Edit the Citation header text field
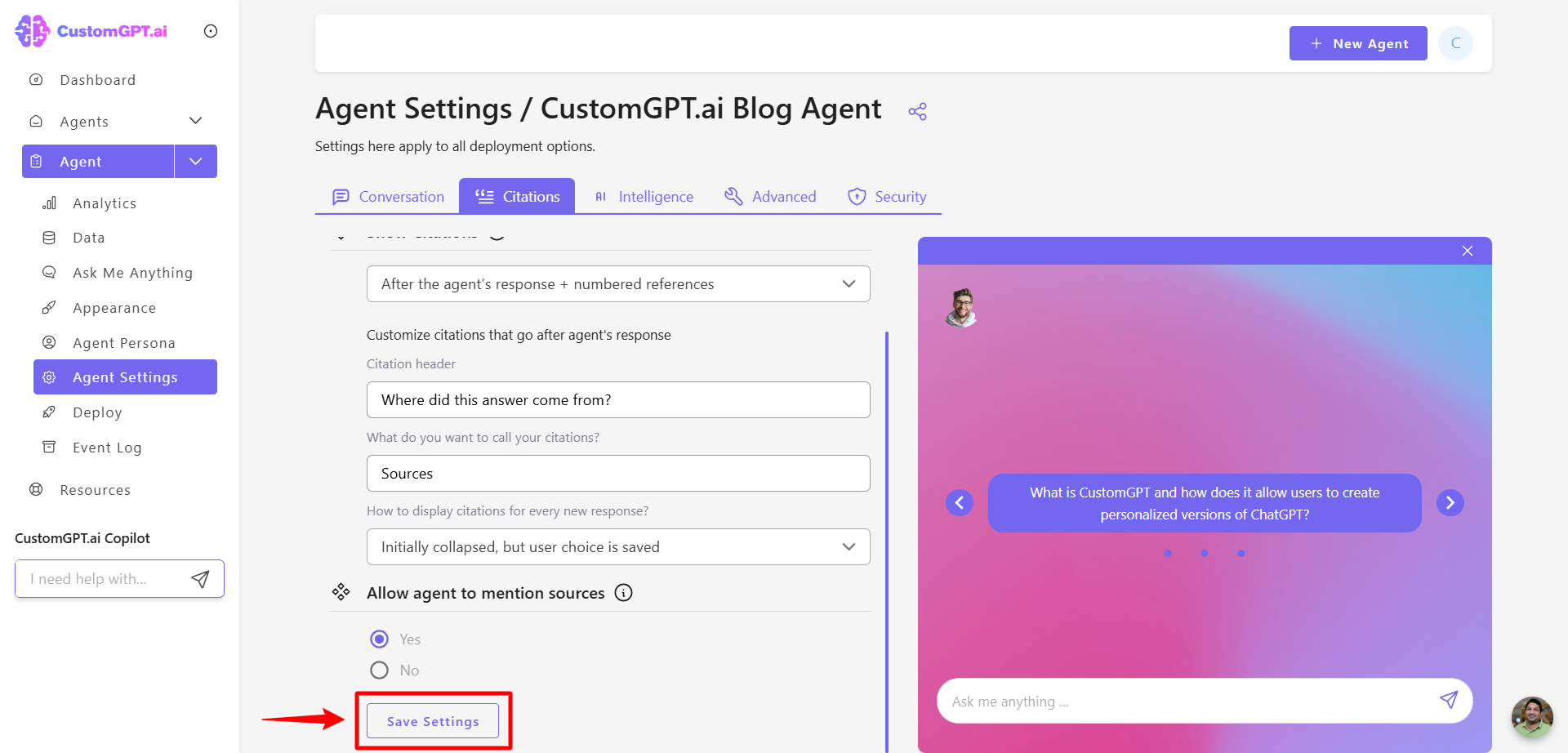Viewport: 1568px width, 753px height. click(618, 400)
